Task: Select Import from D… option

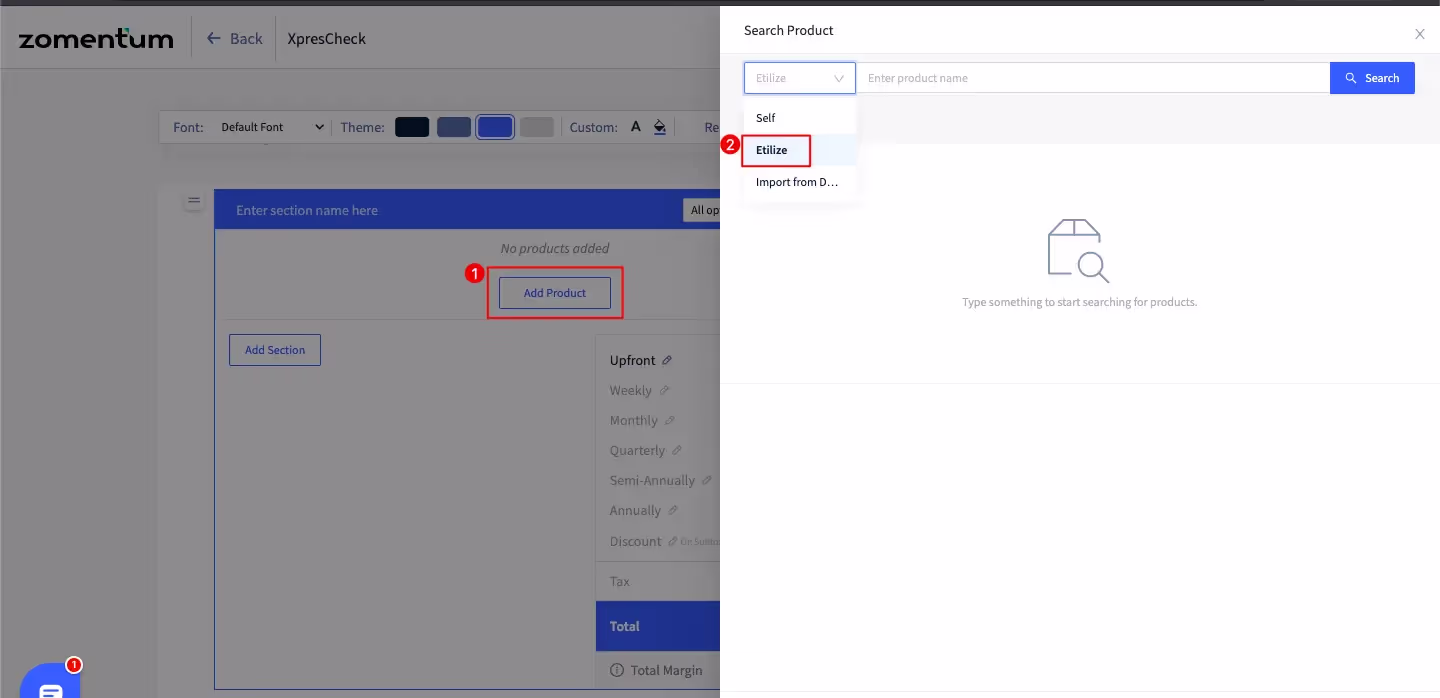Action: 799,182
